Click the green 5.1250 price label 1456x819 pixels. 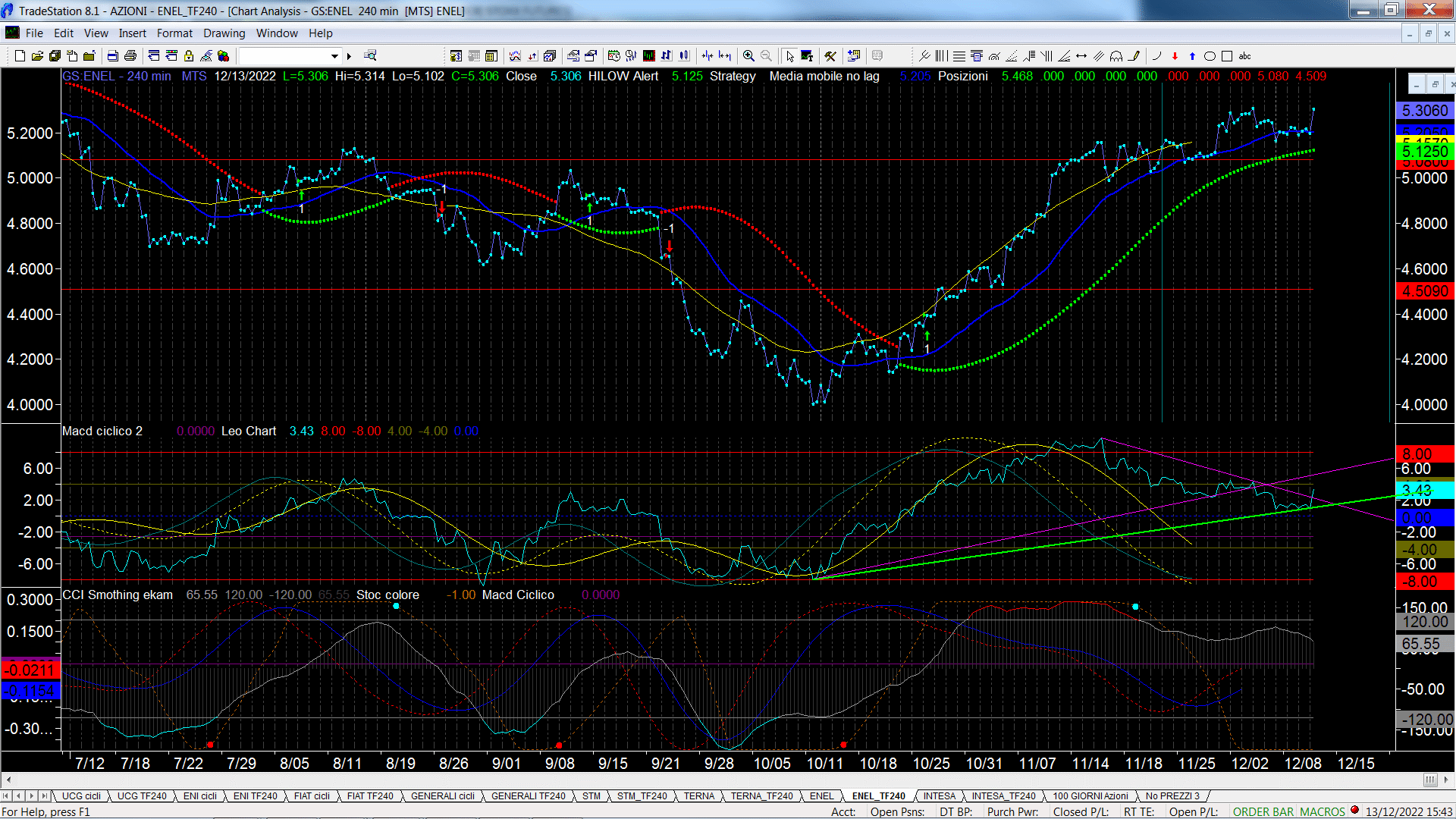(1424, 152)
